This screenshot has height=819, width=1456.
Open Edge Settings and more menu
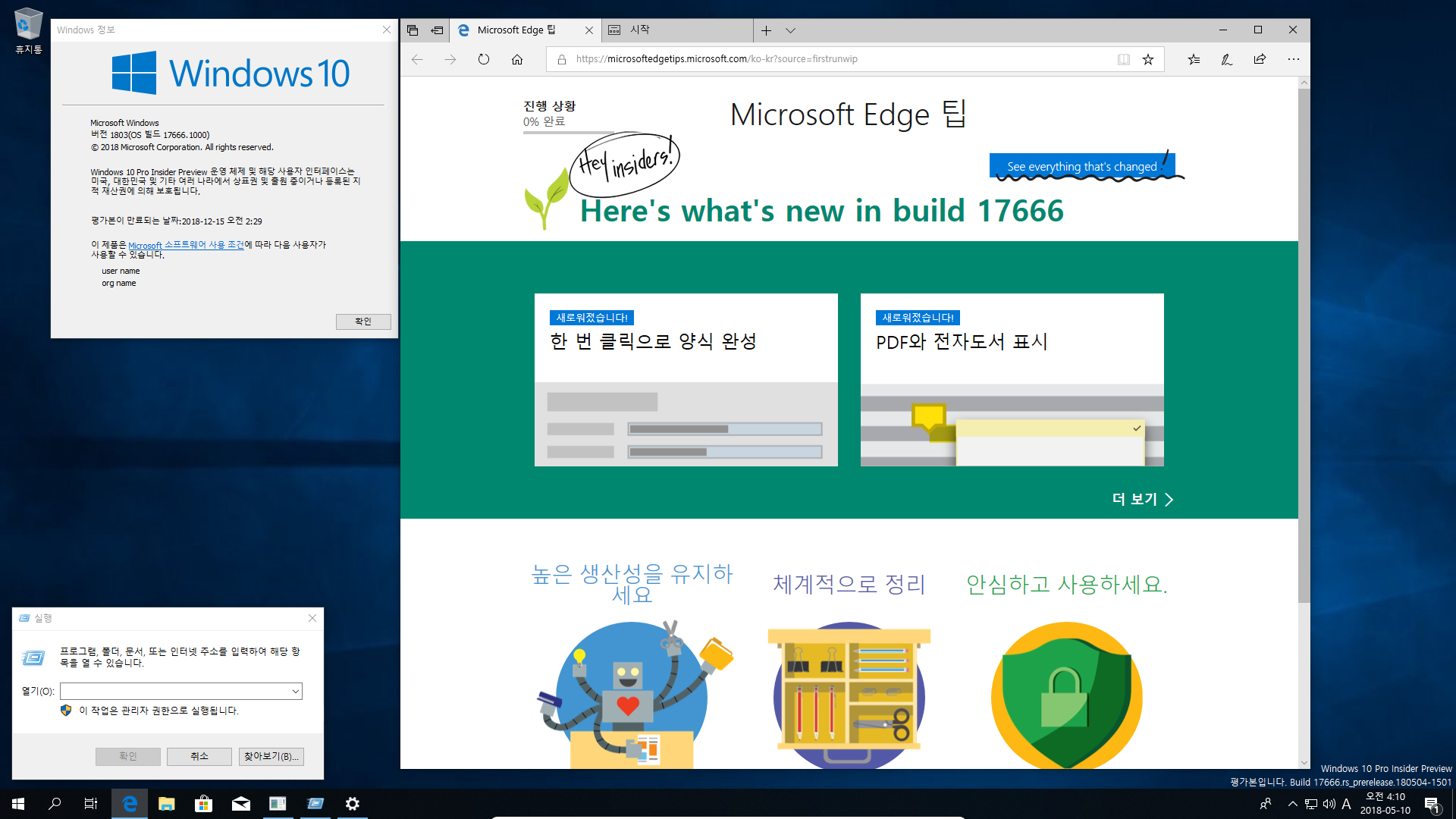coord(1294,59)
